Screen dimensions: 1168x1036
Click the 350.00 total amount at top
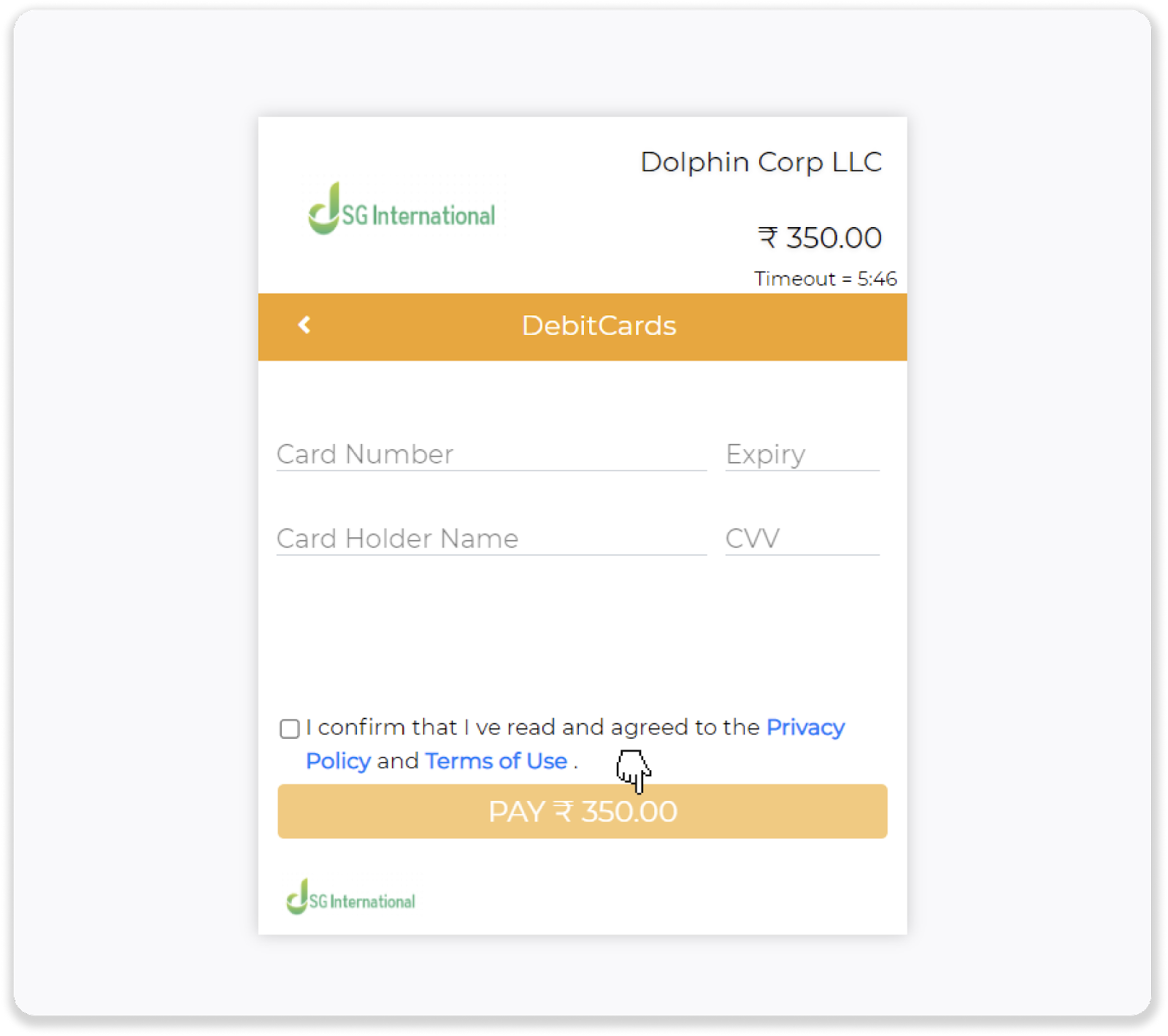834,238
